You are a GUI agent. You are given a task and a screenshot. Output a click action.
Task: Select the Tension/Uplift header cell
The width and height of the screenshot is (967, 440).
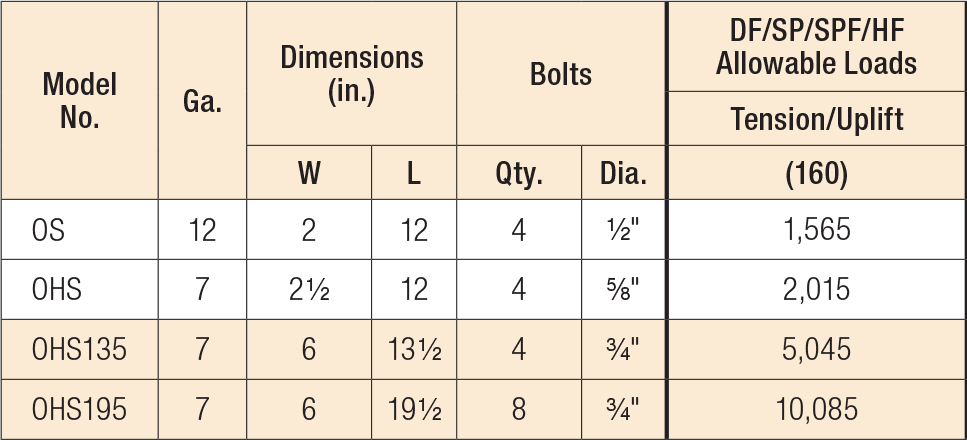[x=817, y=118]
